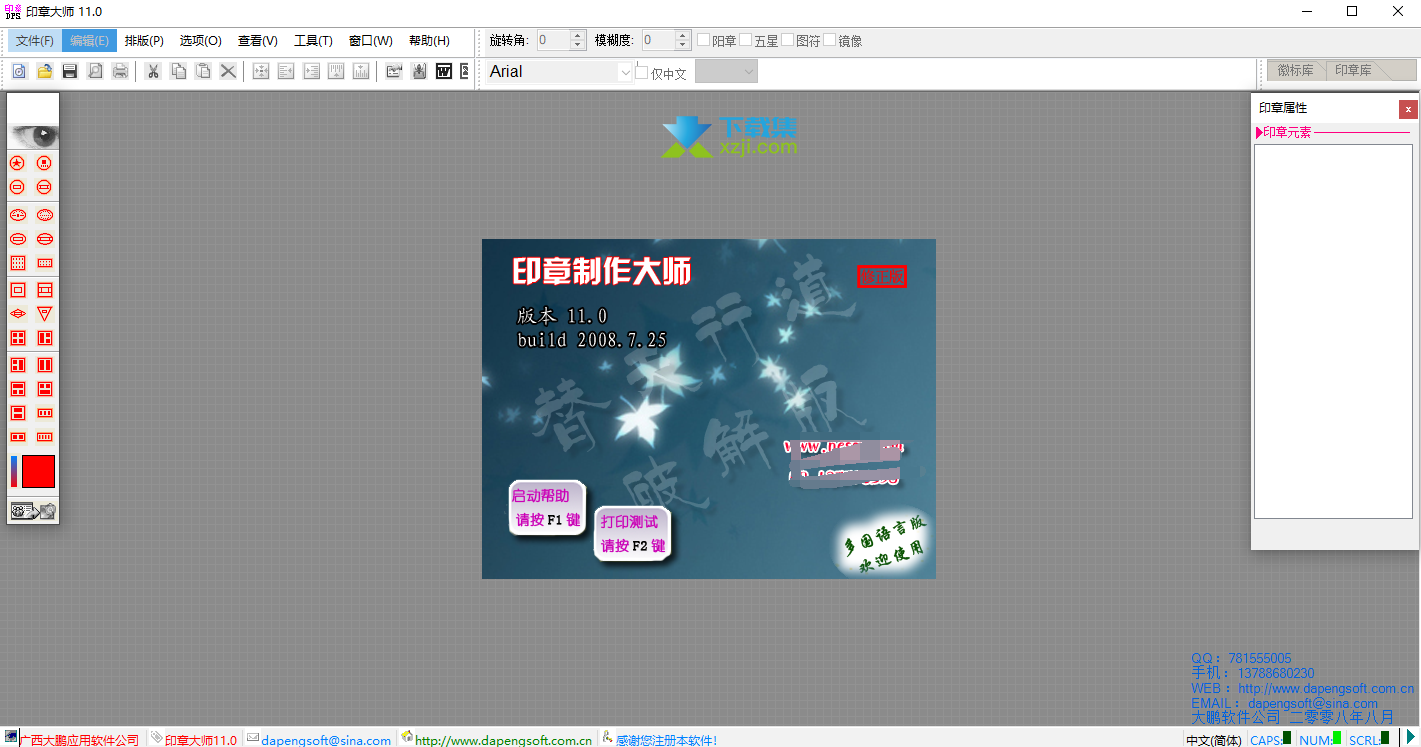Select the dotted wide rectangle seal template

45,263
